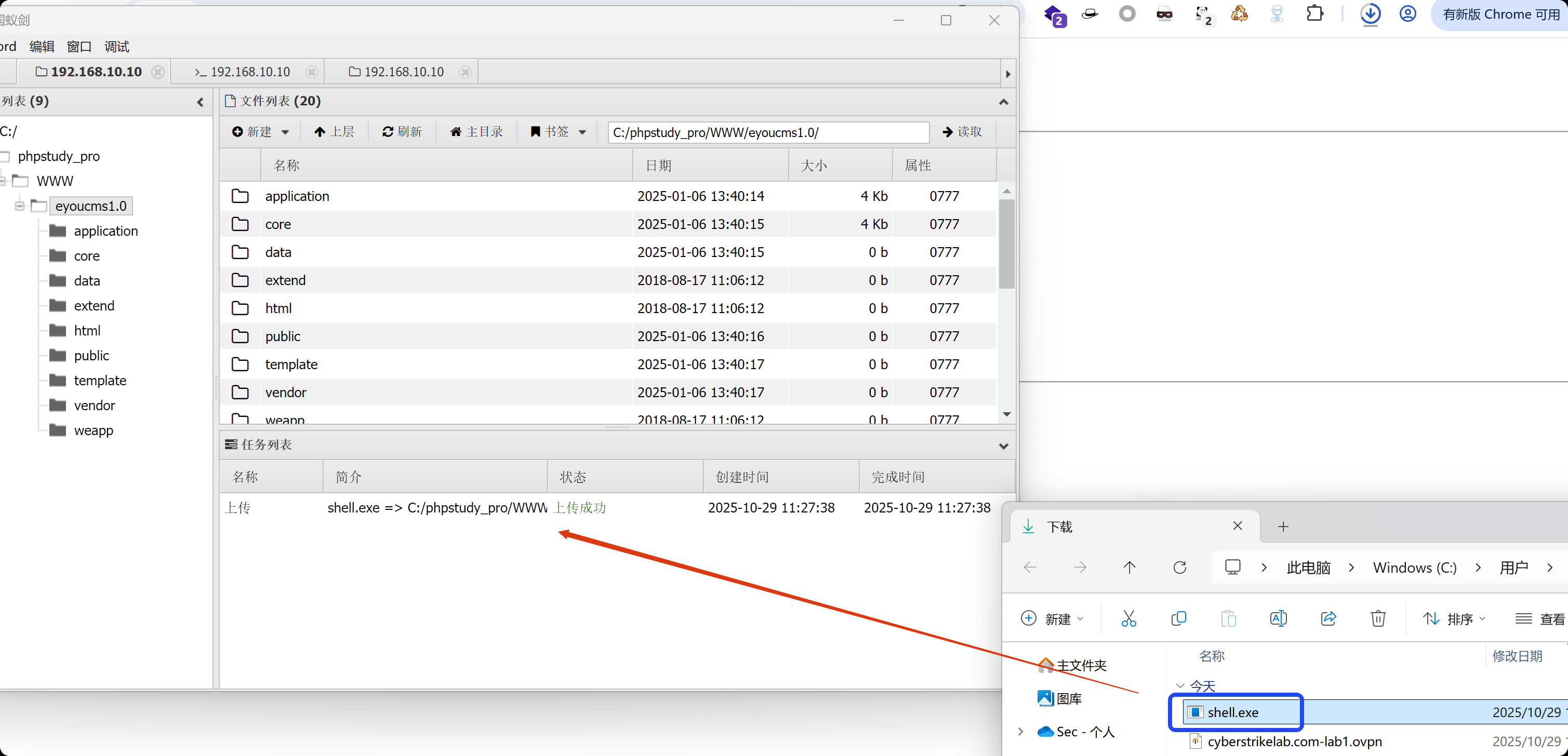Screen dimensions: 1568x756
Task: Open the 新建 dropdown in file manager
Action: (260, 131)
